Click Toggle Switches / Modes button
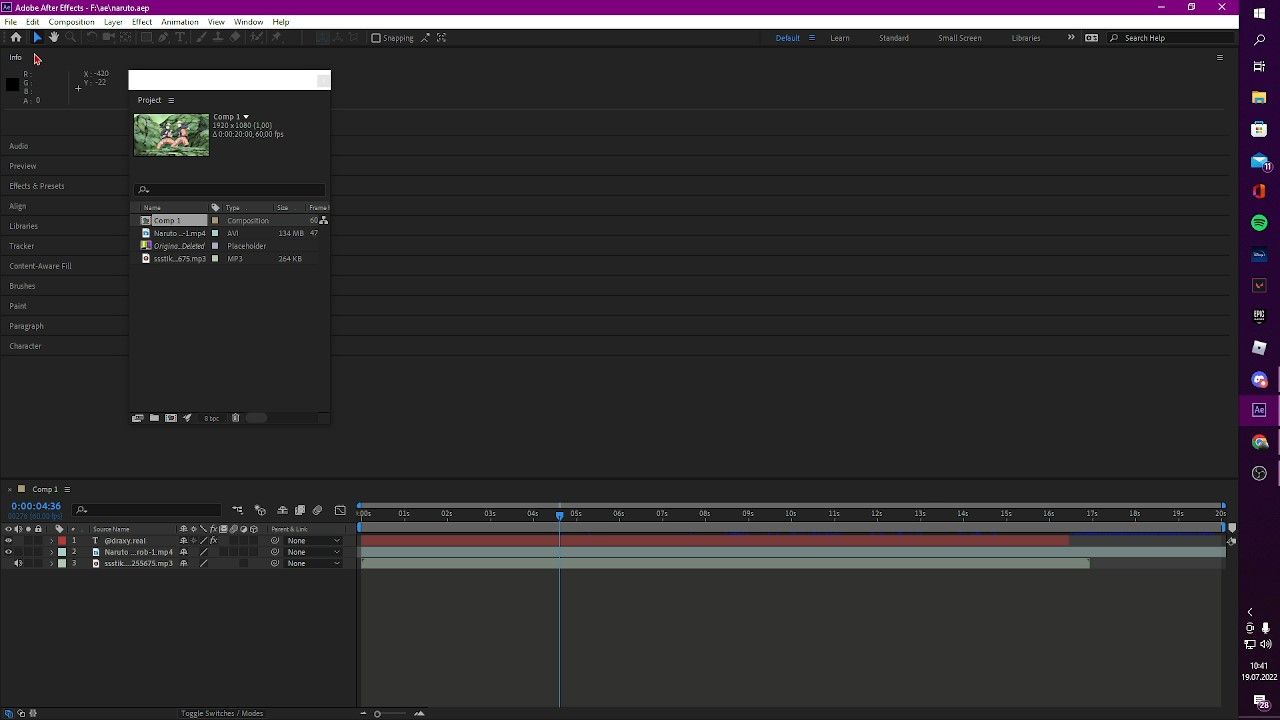Screen dimensions: 1280x720 pos(222,713)
